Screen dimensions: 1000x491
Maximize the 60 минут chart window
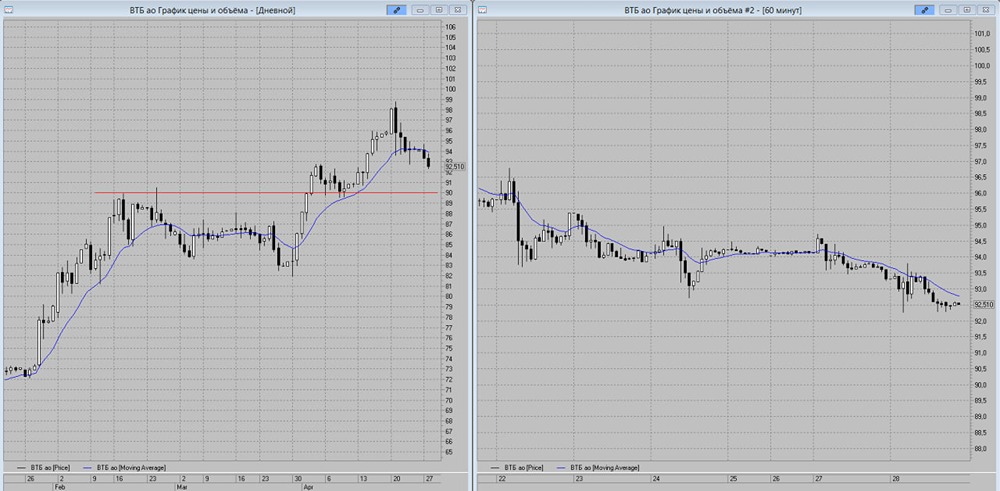pos(967,10)
